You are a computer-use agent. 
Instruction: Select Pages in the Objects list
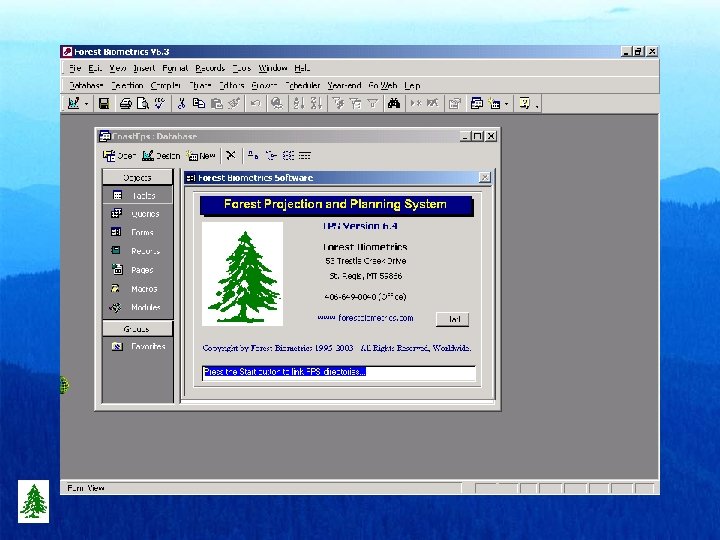(137, 270)
